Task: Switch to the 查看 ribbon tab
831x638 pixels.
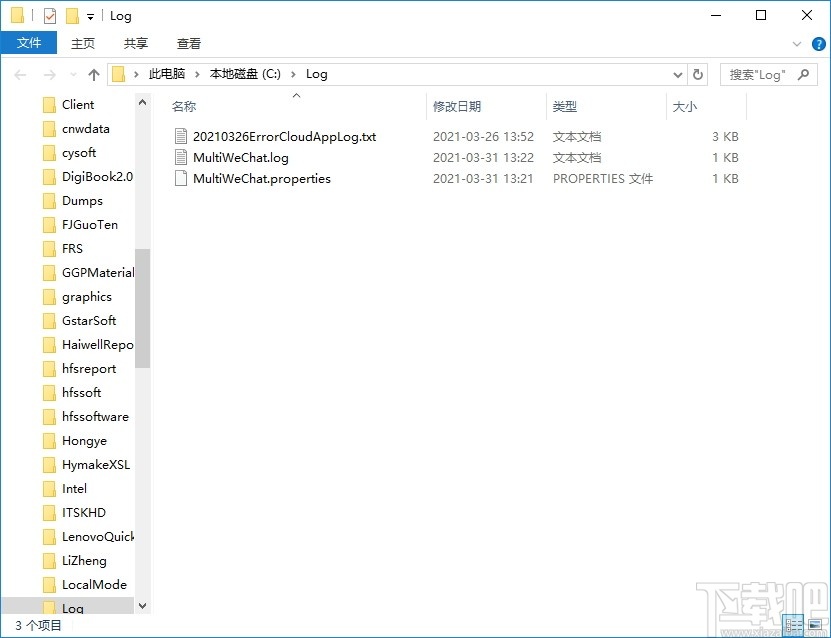Action: pos(189,43)
